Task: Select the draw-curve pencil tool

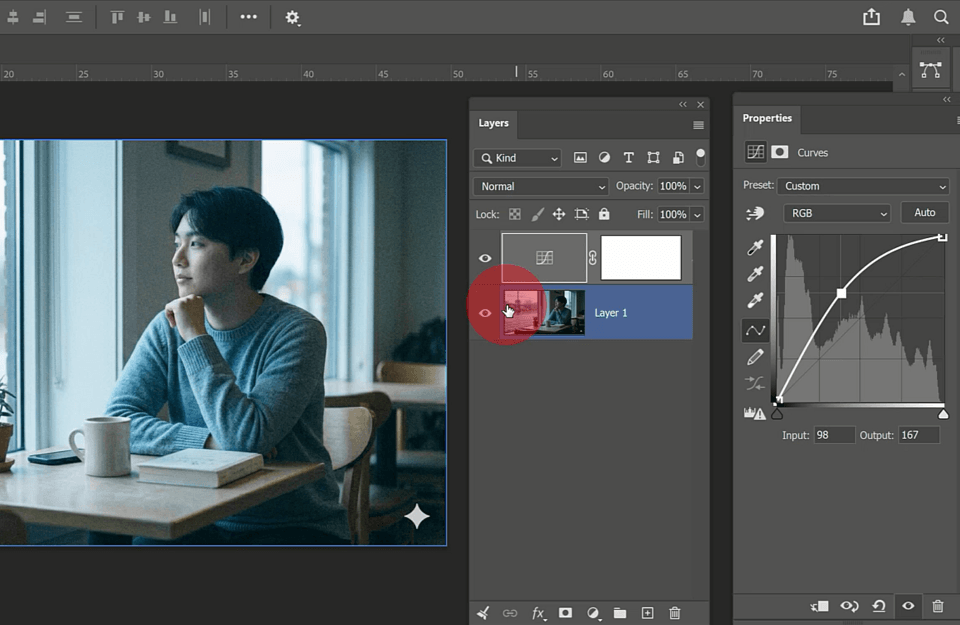Action: 755,357
